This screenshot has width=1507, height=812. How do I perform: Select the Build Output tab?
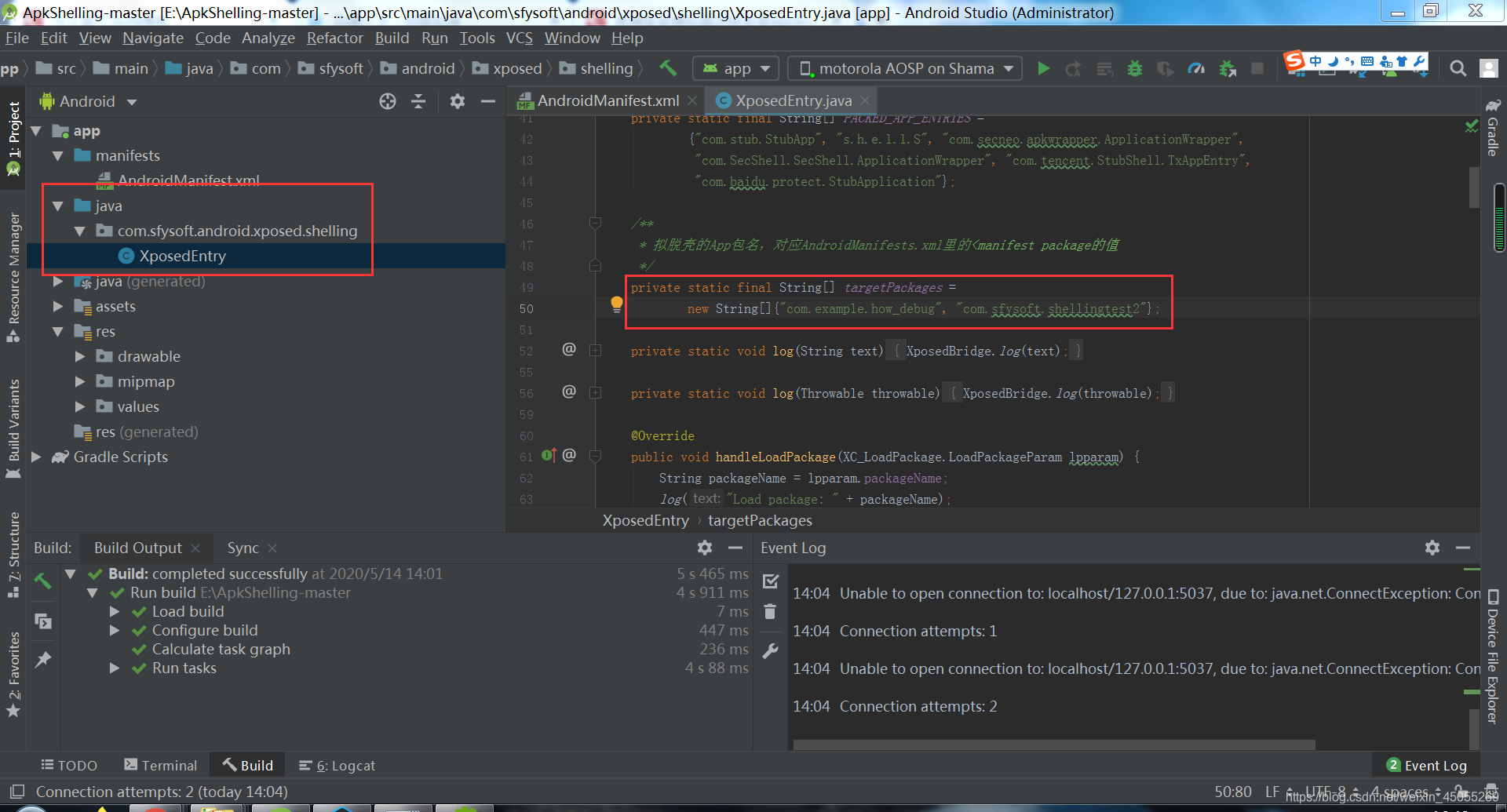click(x=147, y=548)
